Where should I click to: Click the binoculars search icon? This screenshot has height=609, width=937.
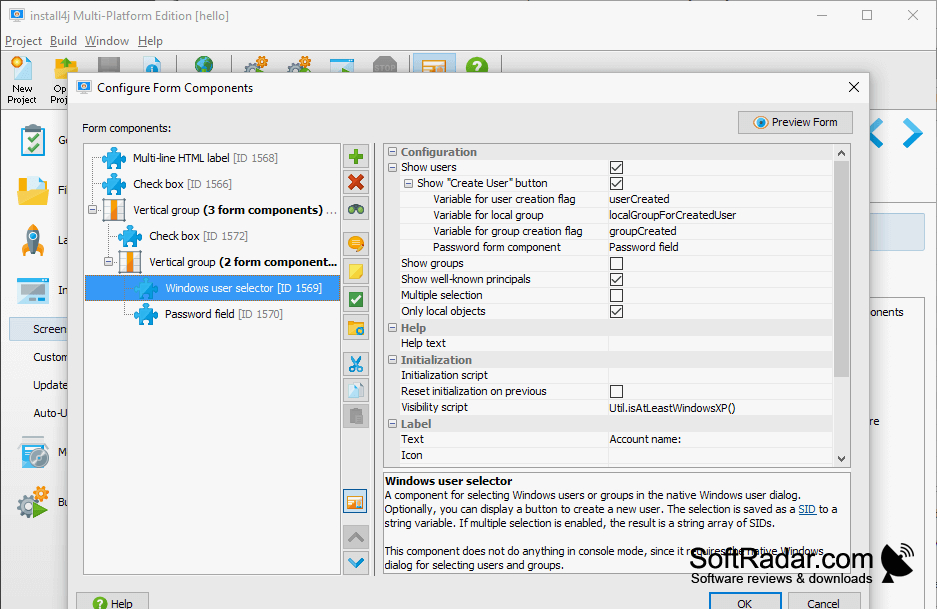point(356,209)
